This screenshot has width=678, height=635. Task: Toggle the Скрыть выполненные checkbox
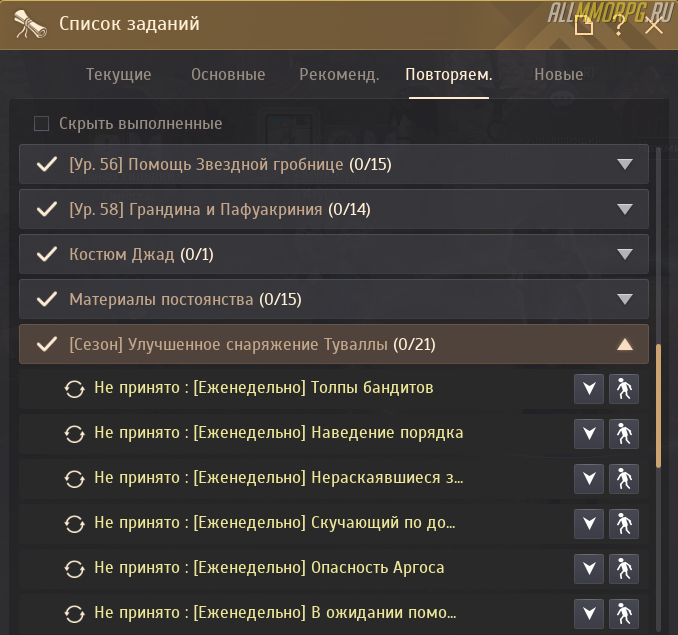pos(42,124)
